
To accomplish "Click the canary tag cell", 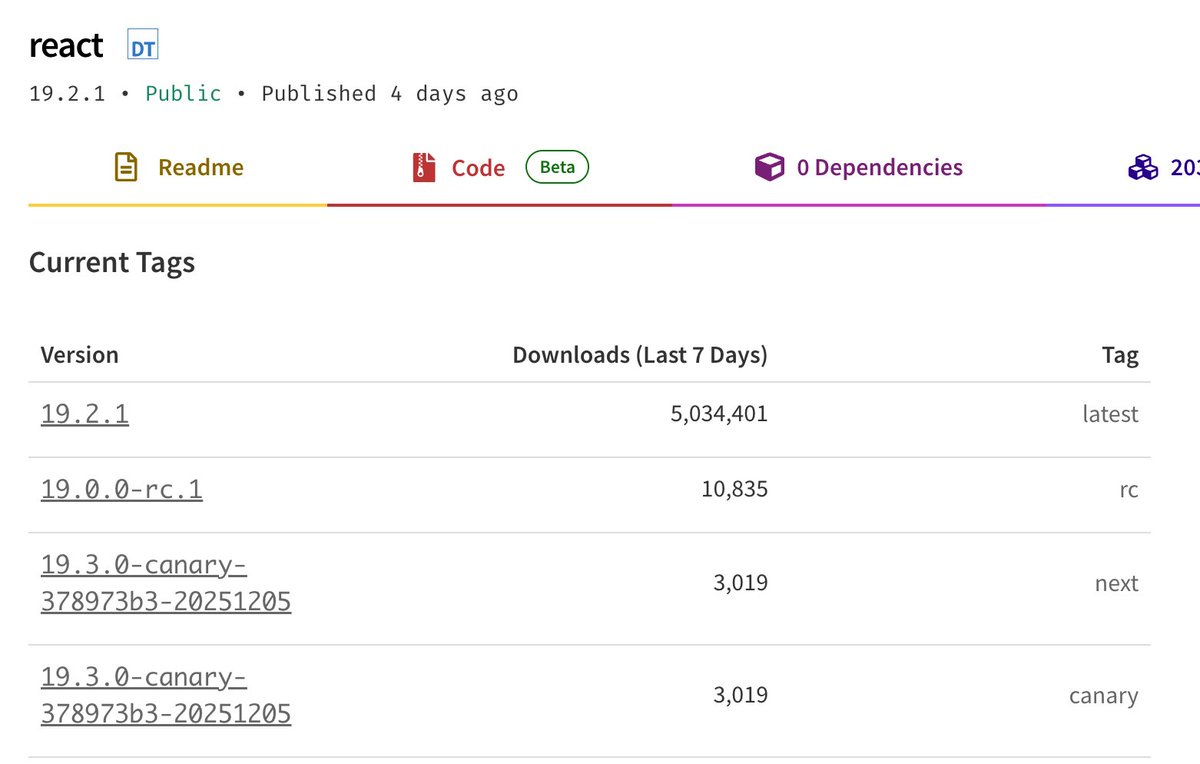I will 1104,696.
